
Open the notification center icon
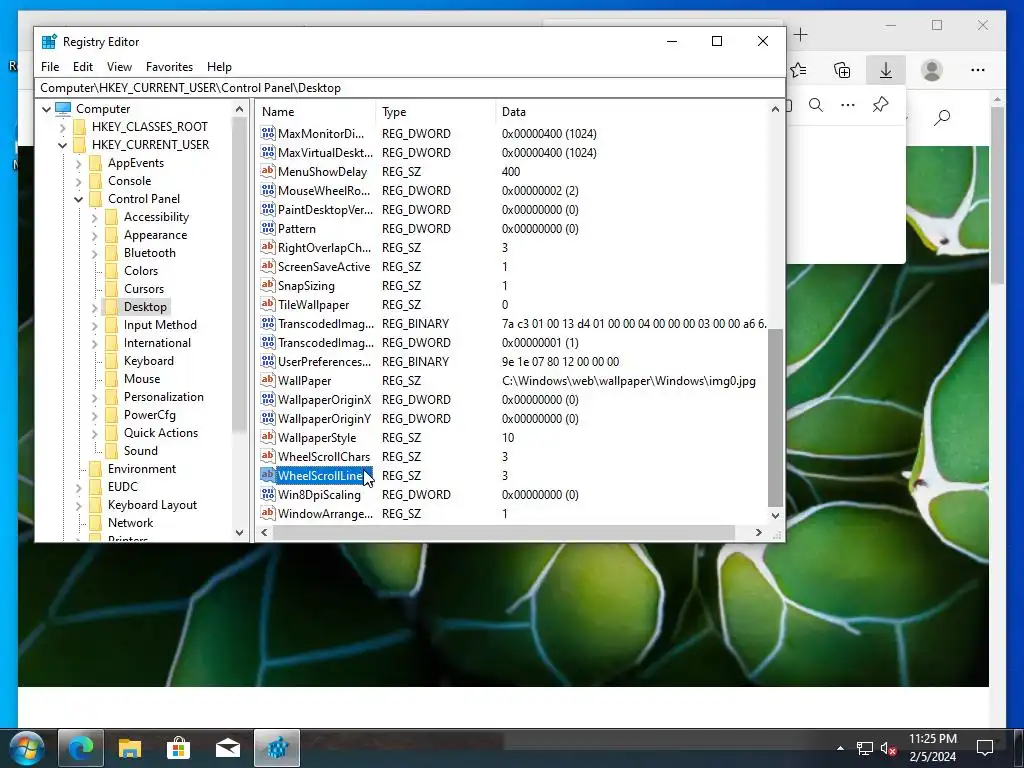[985, 748]
